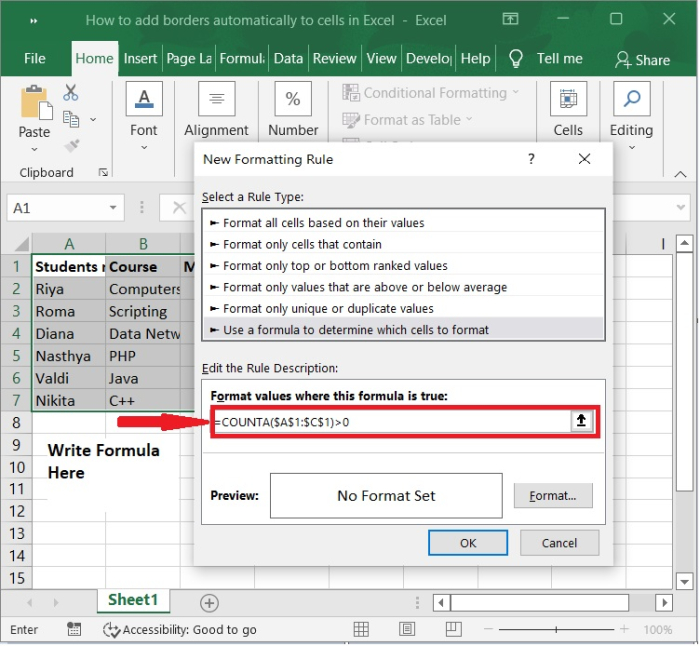Viewport: 700px width, 646px height.
Task: Click the dialog help question mark
Action: point(531,159)
